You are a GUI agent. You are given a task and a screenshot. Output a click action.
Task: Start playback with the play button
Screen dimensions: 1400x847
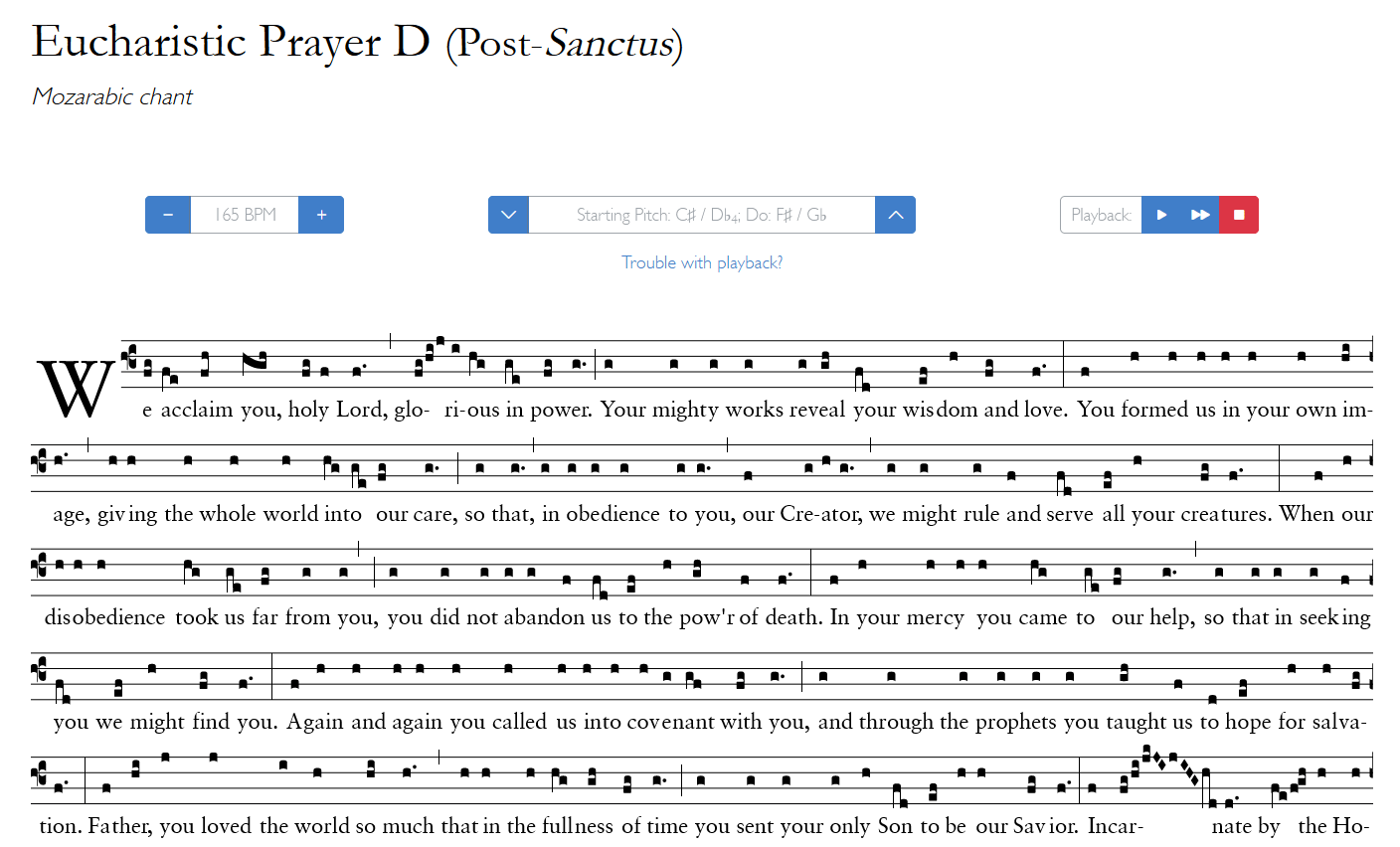pyautogui.click(x=1161, y=215)
